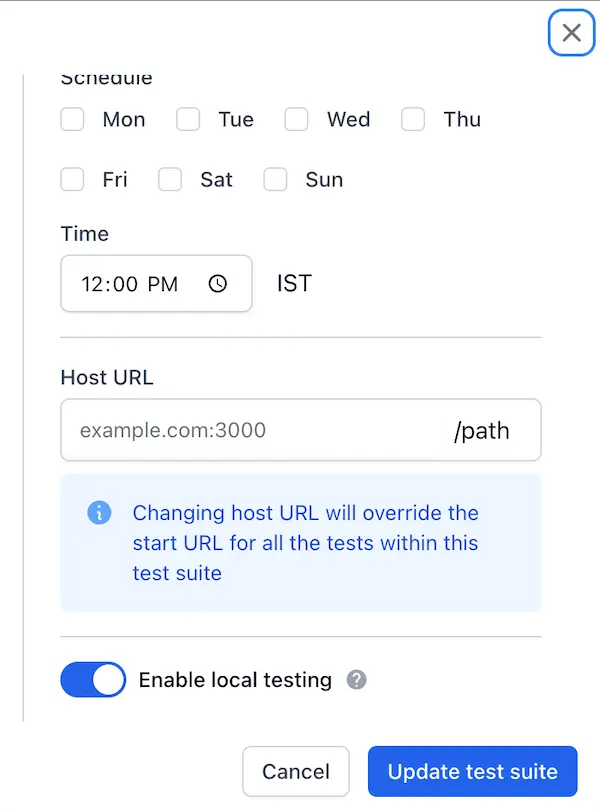Open the clock picker in Time field
600x812 pixels.
(x=217, y=284)
